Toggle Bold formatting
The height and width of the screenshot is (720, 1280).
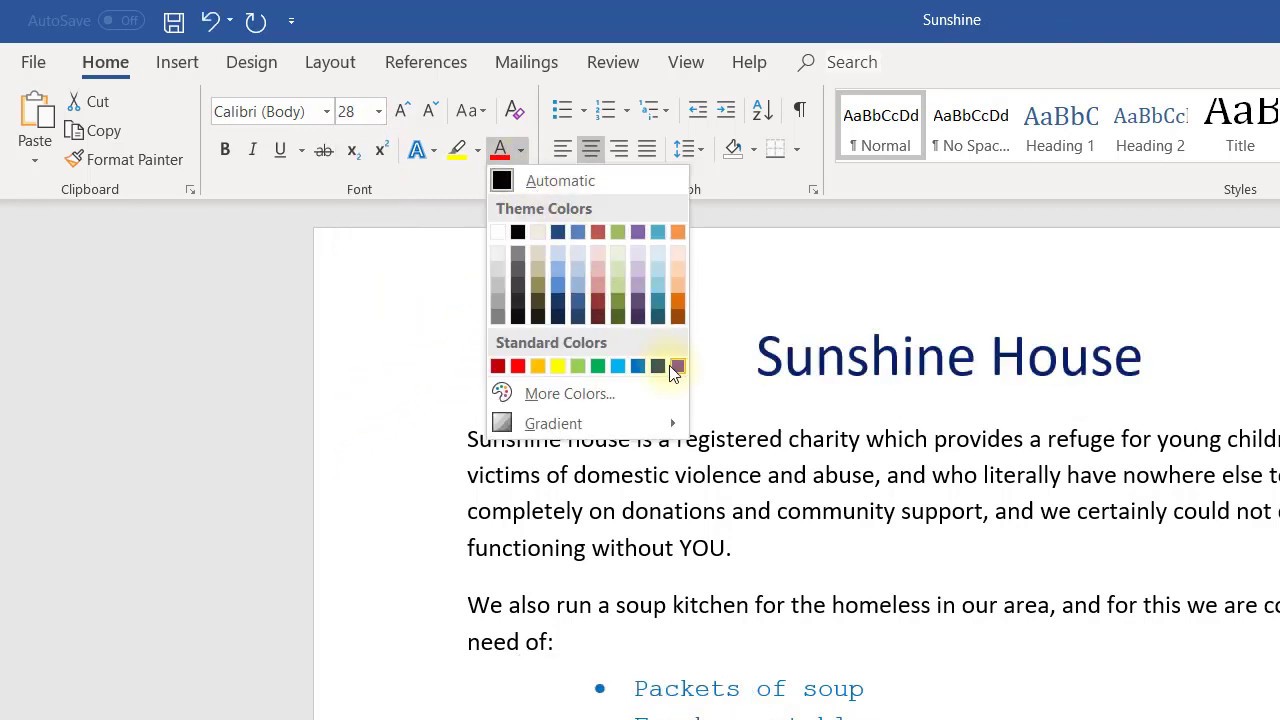[225, 150]
